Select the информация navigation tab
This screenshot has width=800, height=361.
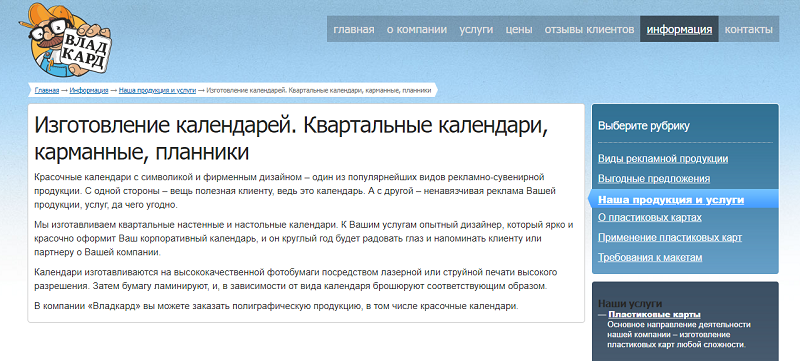(679, 30)
